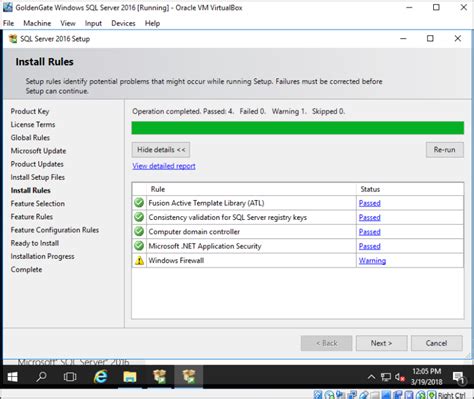Click the green progress bar
Image resolution: width=474 pixels, height=399 pixels.
[x=298, y=128]
